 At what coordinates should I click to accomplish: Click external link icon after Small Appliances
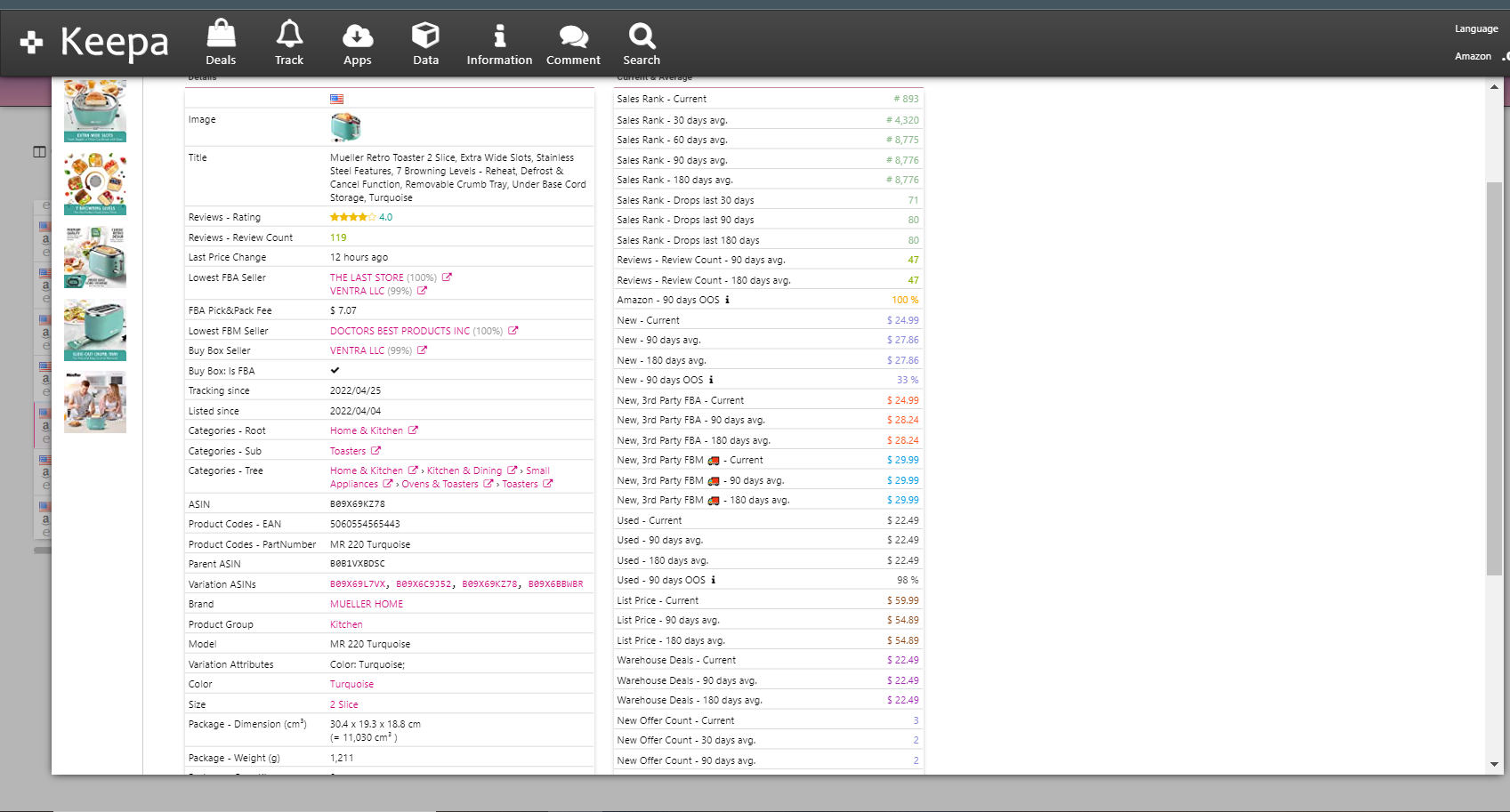[x=387, y=484]
